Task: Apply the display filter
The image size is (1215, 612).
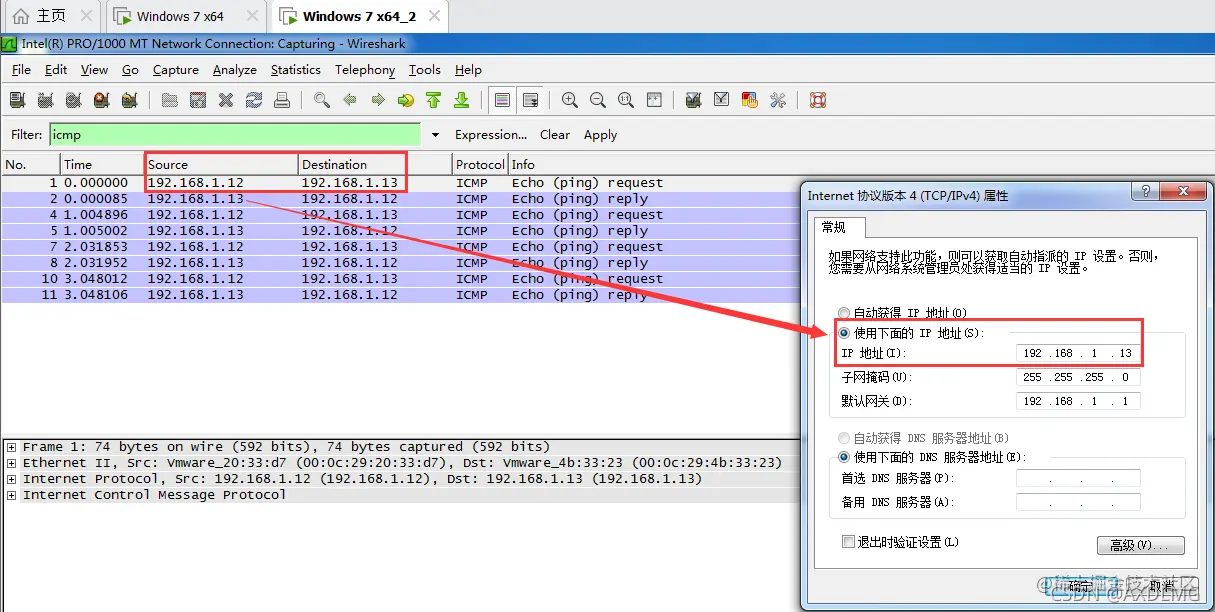Action: (x=600, y=135)
